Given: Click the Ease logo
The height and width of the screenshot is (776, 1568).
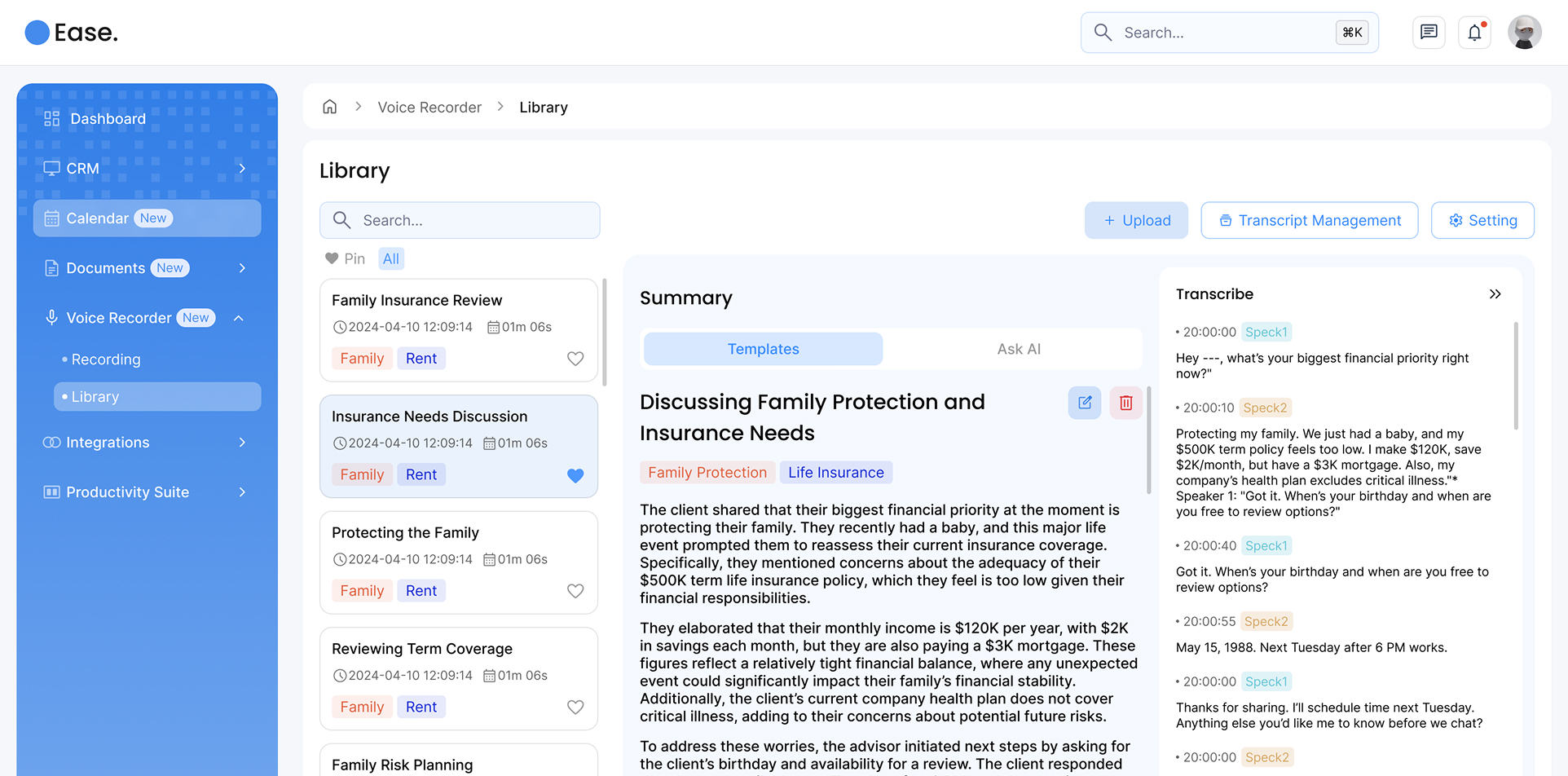Looking at the screenshot, I should point(72,33).
